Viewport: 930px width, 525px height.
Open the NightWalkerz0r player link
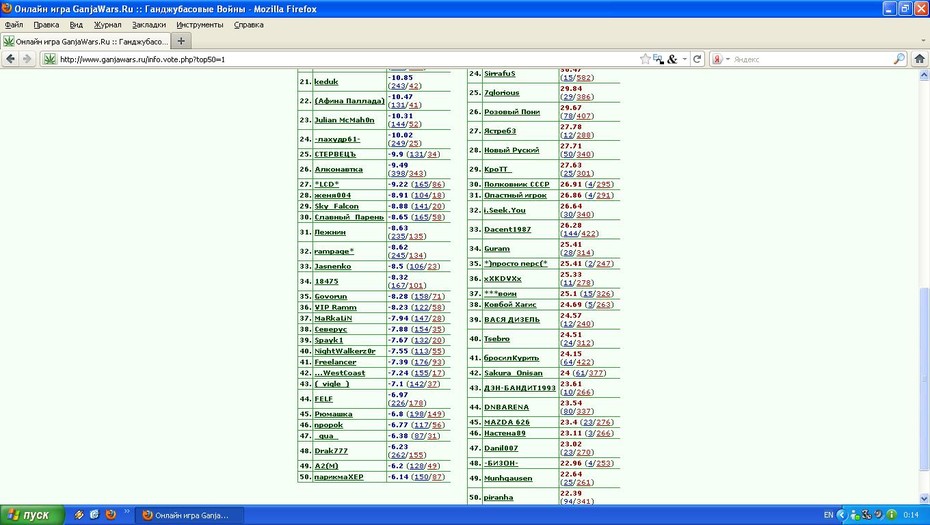click(345, 351)
